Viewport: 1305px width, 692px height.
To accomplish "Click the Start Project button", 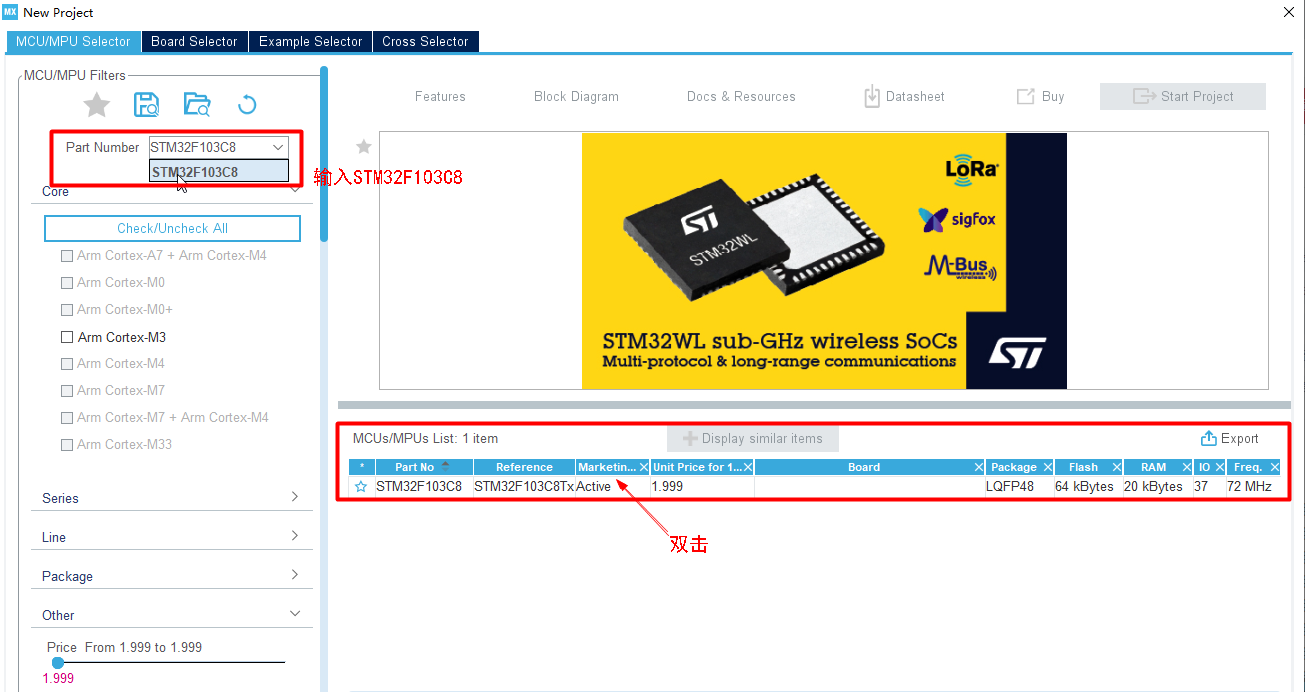I will (1183, 96).
